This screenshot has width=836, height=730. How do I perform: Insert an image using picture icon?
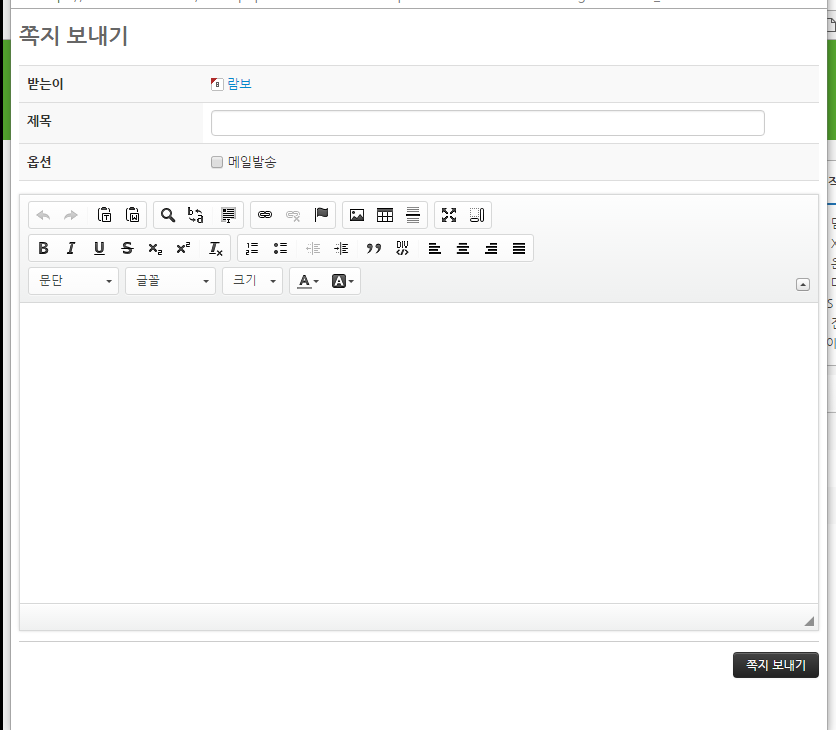click(x=357, y=215)
